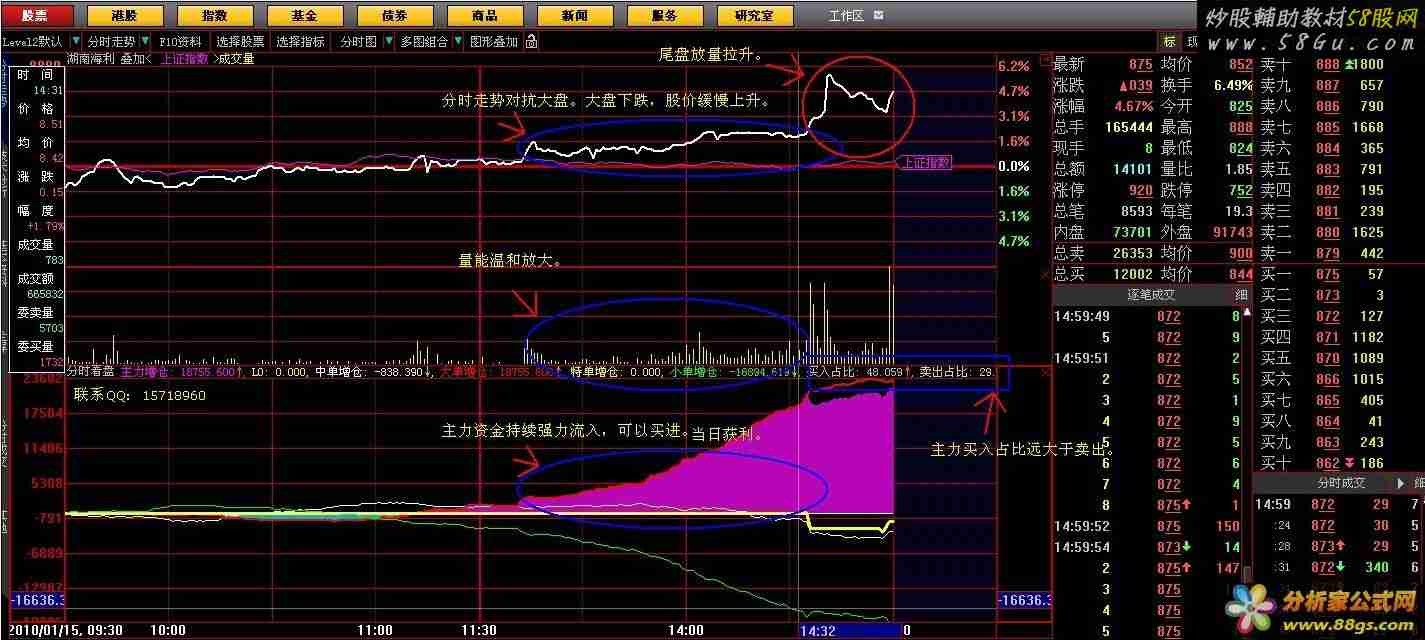Click the 卖五 price 883
The width and height of the screenshot is (1425, 640).
(x=1327, y=169)
